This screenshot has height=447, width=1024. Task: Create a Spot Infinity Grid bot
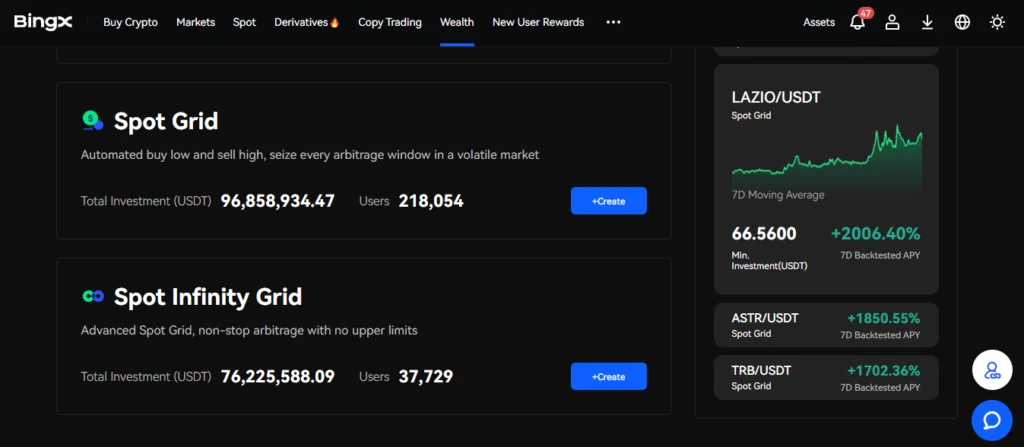coord(609,376)
